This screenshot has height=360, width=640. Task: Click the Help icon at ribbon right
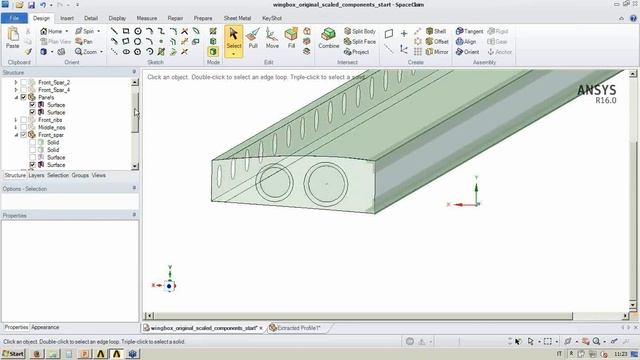(633, 18)
